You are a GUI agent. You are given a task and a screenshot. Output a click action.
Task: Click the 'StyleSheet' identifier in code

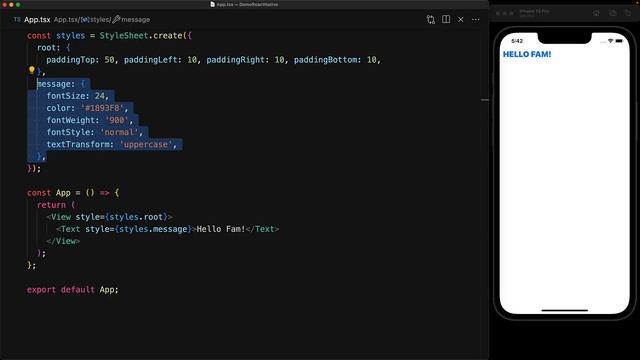point(124,36)
